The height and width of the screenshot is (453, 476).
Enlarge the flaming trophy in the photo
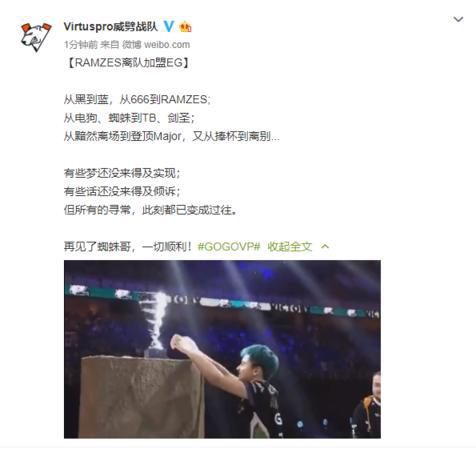tap(154, 324)
